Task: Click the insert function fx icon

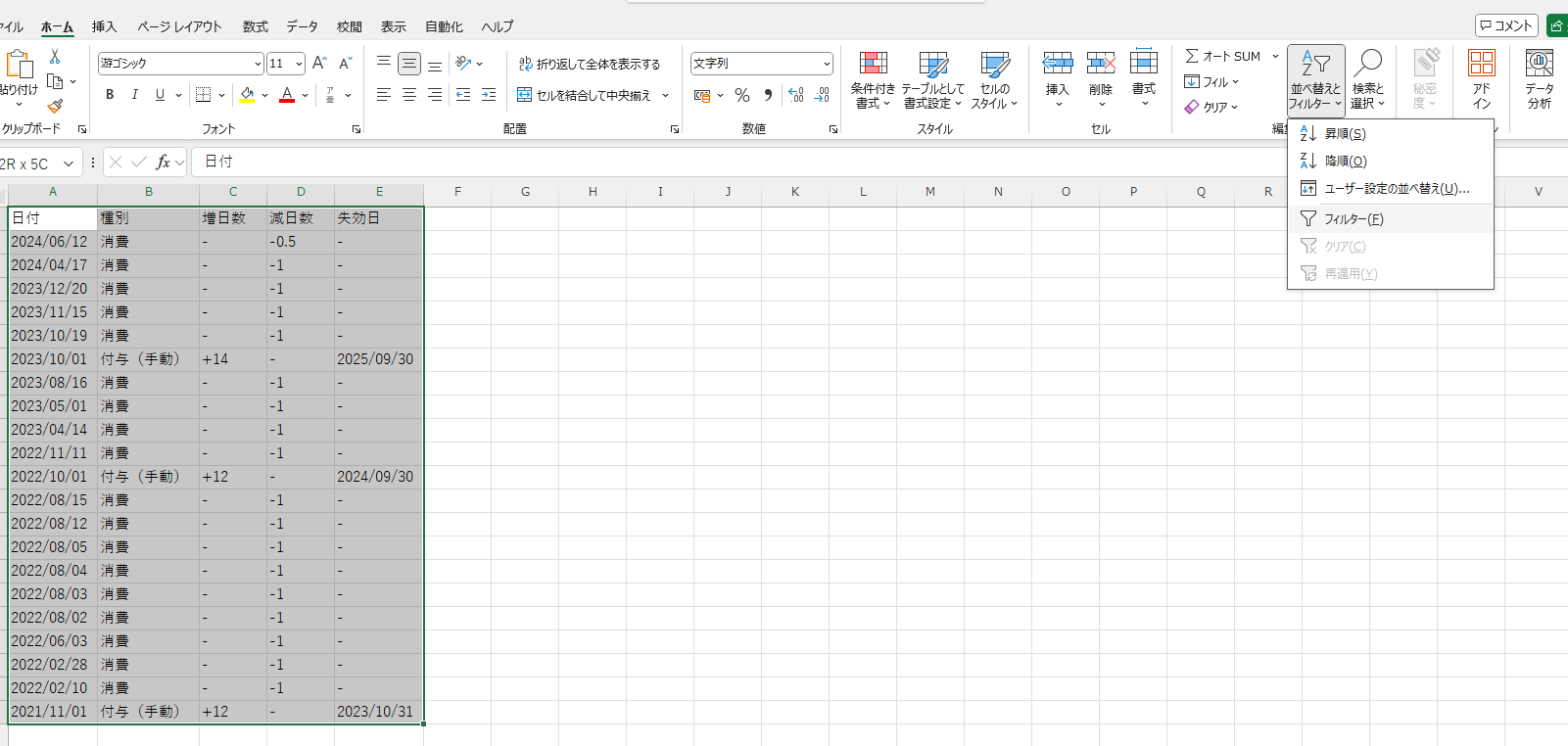Action: (x=163, y=163)
